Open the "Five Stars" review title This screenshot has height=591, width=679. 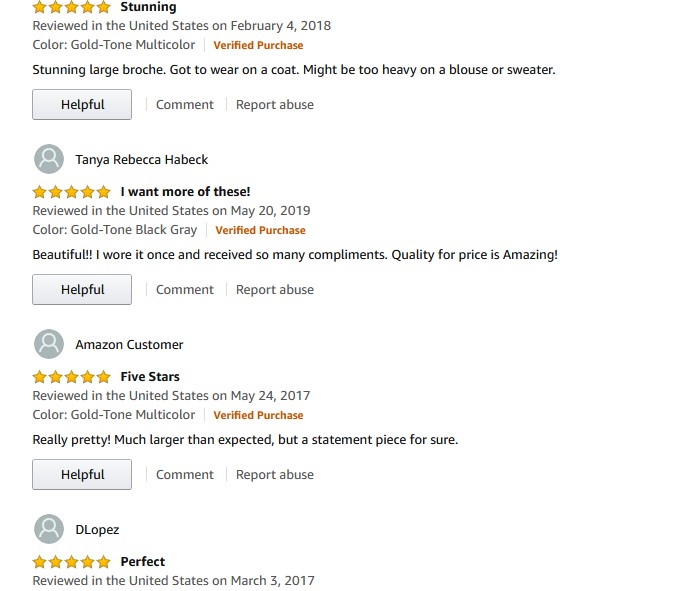click(150, 377)
